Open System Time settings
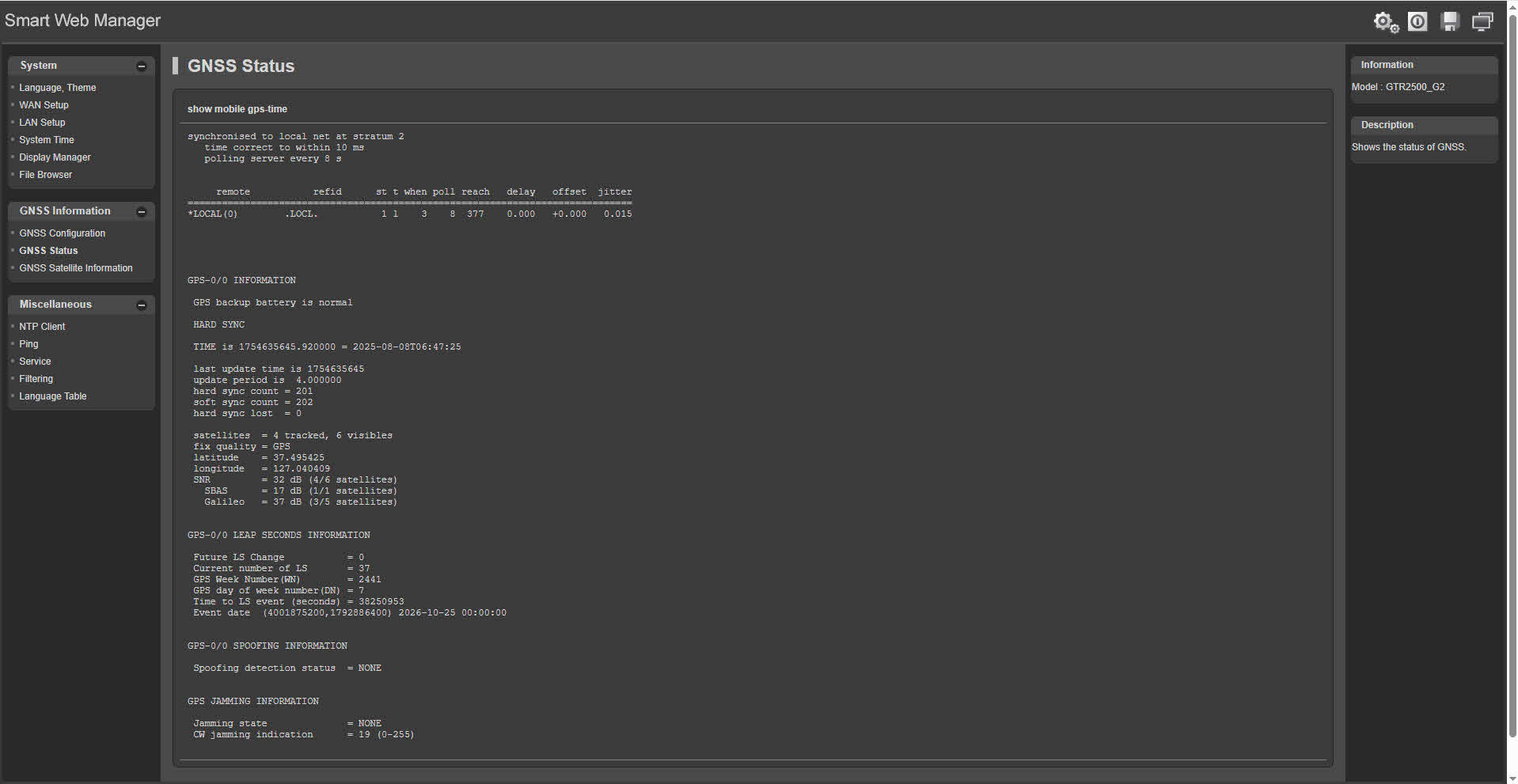 (x=47, y=140)
